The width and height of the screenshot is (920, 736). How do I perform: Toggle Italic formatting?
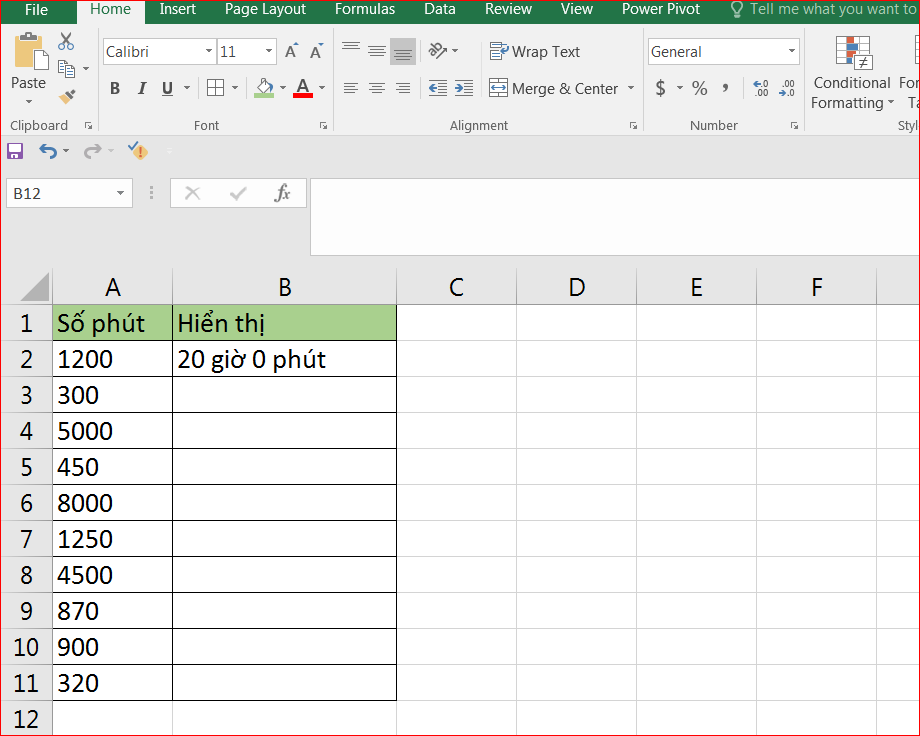[141, 88]
